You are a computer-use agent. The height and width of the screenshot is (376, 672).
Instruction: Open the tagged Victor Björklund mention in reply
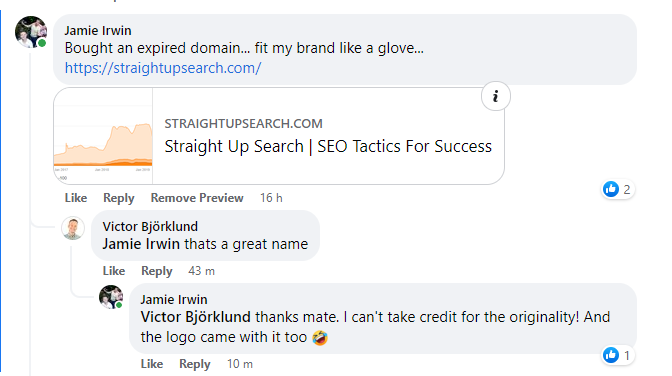tap(195, 317)
